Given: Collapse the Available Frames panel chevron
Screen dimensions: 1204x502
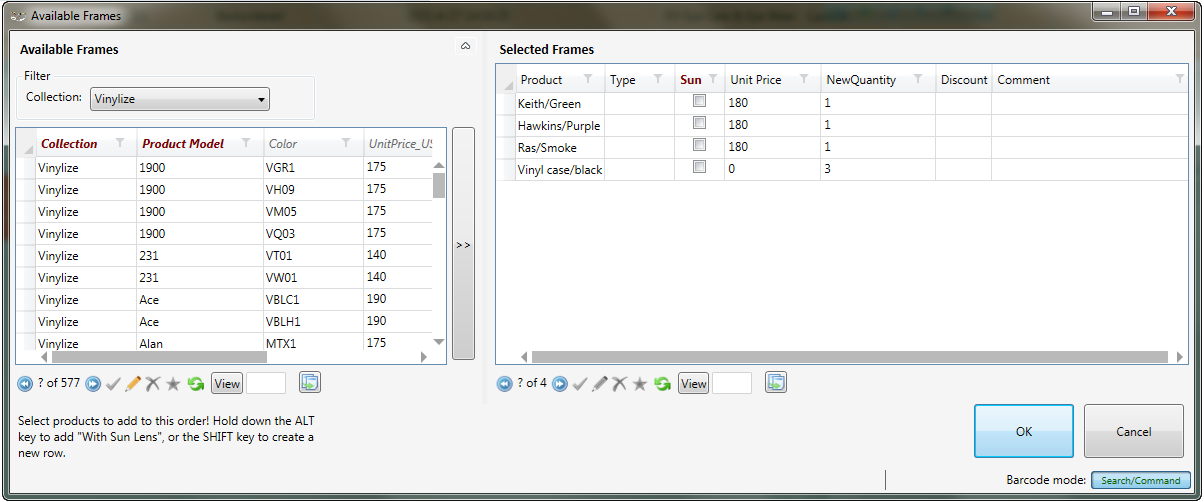Looking at the screenshot, I should point(465,47).
